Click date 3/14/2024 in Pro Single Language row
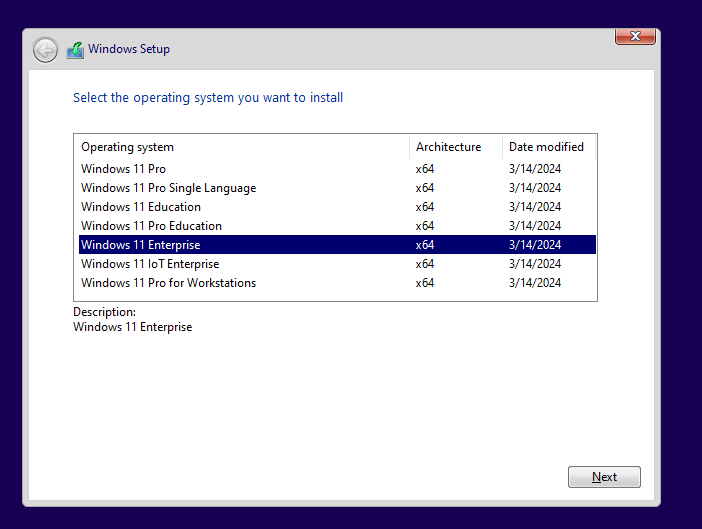The width and height of the screenshot is (702, 529). (x=535, y=188)
